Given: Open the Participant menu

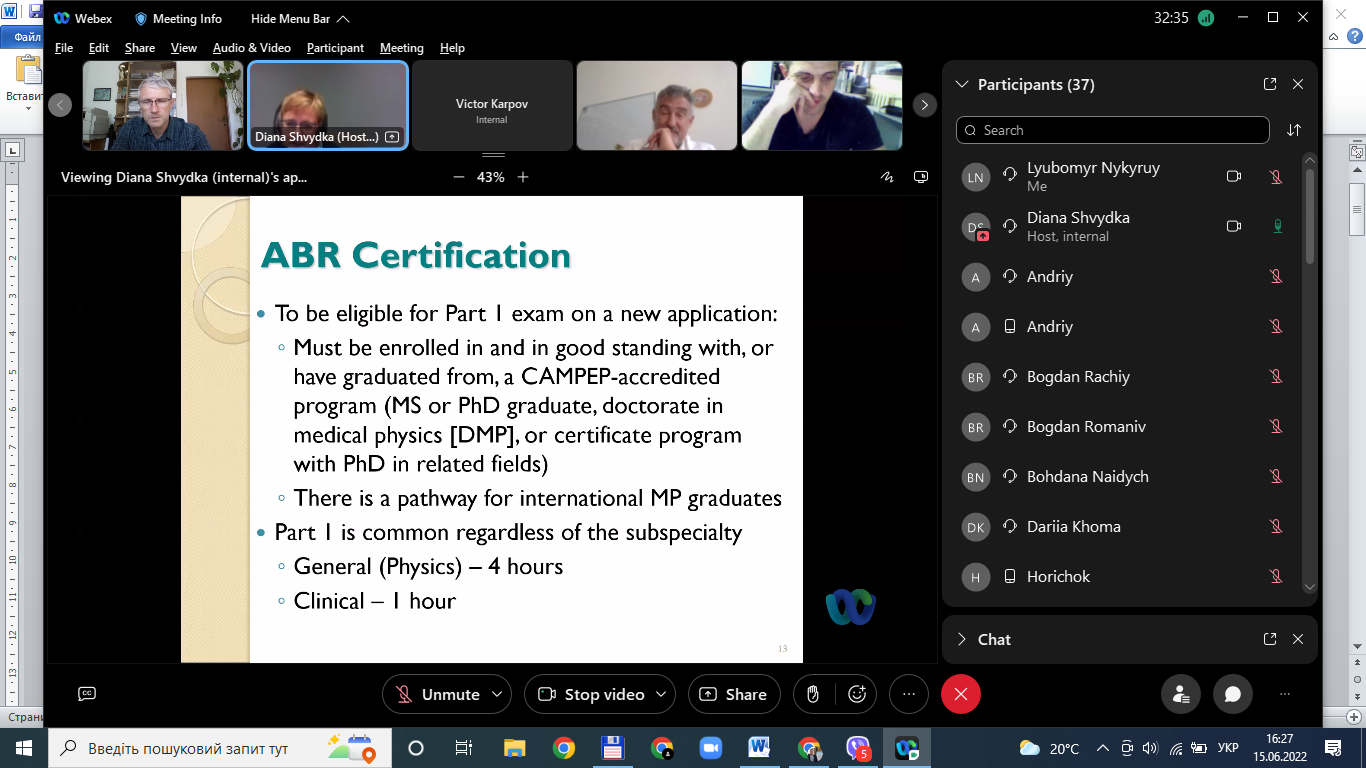Looking at the screenshot, I should pyautogui.click(x=335, y=48).
